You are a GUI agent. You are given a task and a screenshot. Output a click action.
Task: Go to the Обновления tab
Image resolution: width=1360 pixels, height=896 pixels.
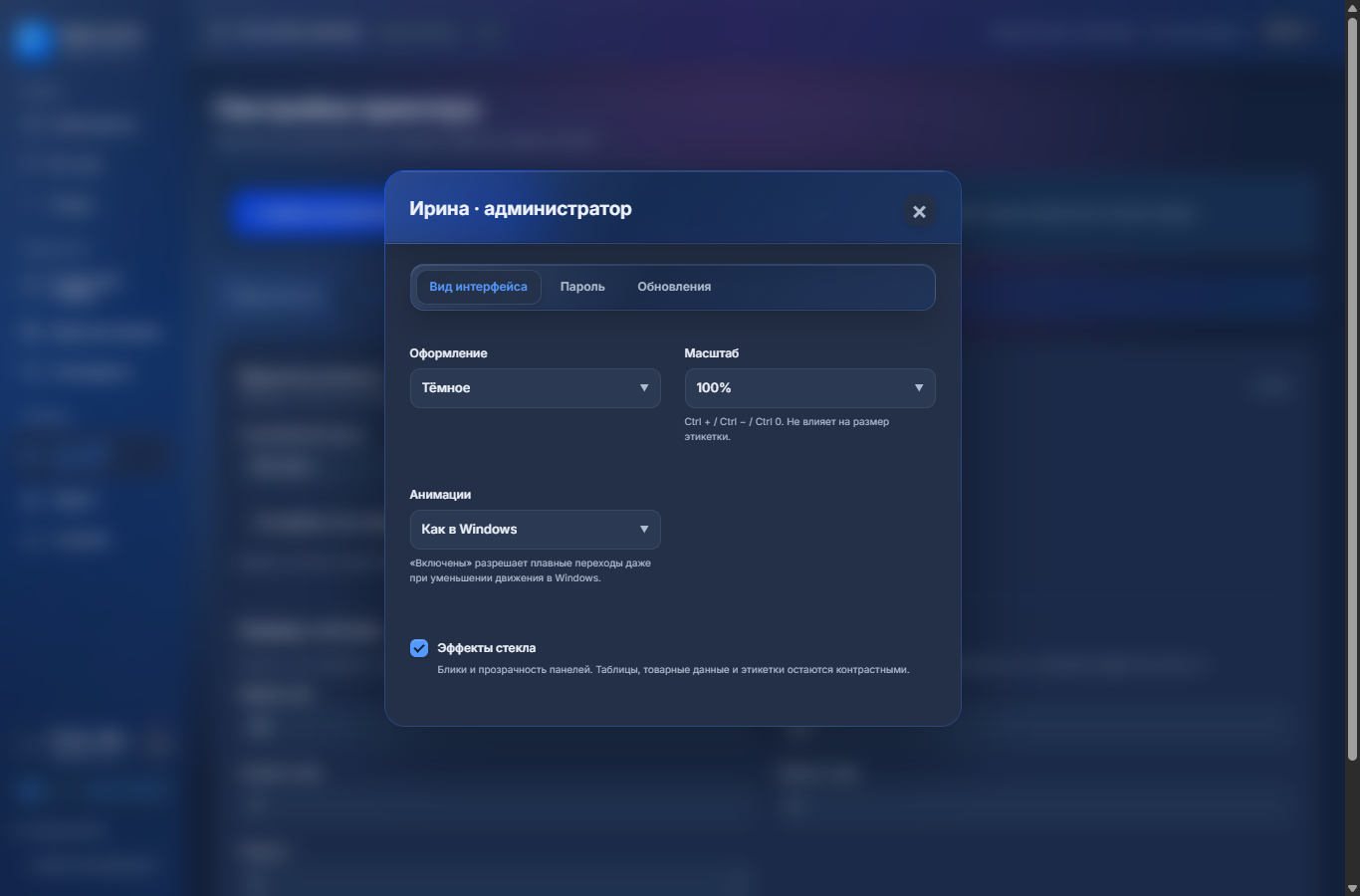tap(674, 287)
